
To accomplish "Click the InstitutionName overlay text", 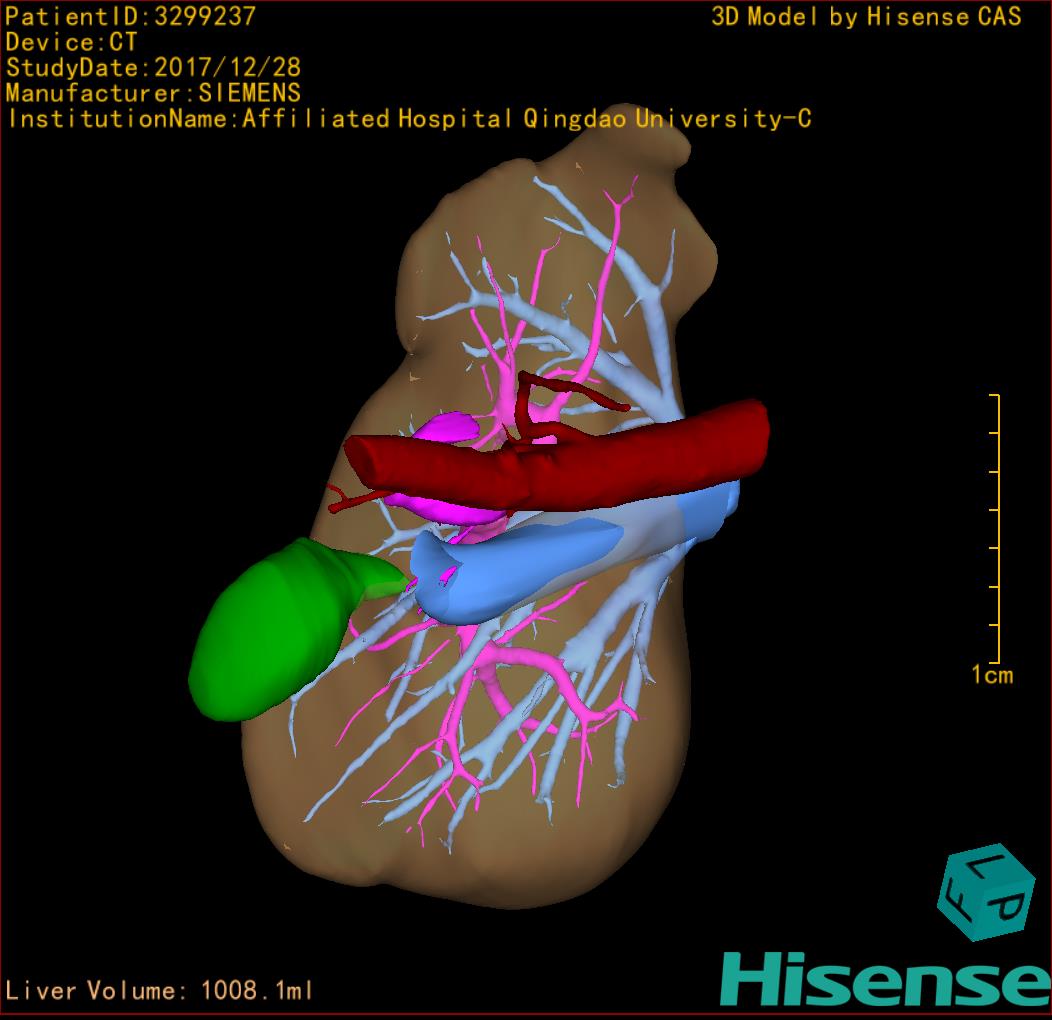I will (409, 119).
